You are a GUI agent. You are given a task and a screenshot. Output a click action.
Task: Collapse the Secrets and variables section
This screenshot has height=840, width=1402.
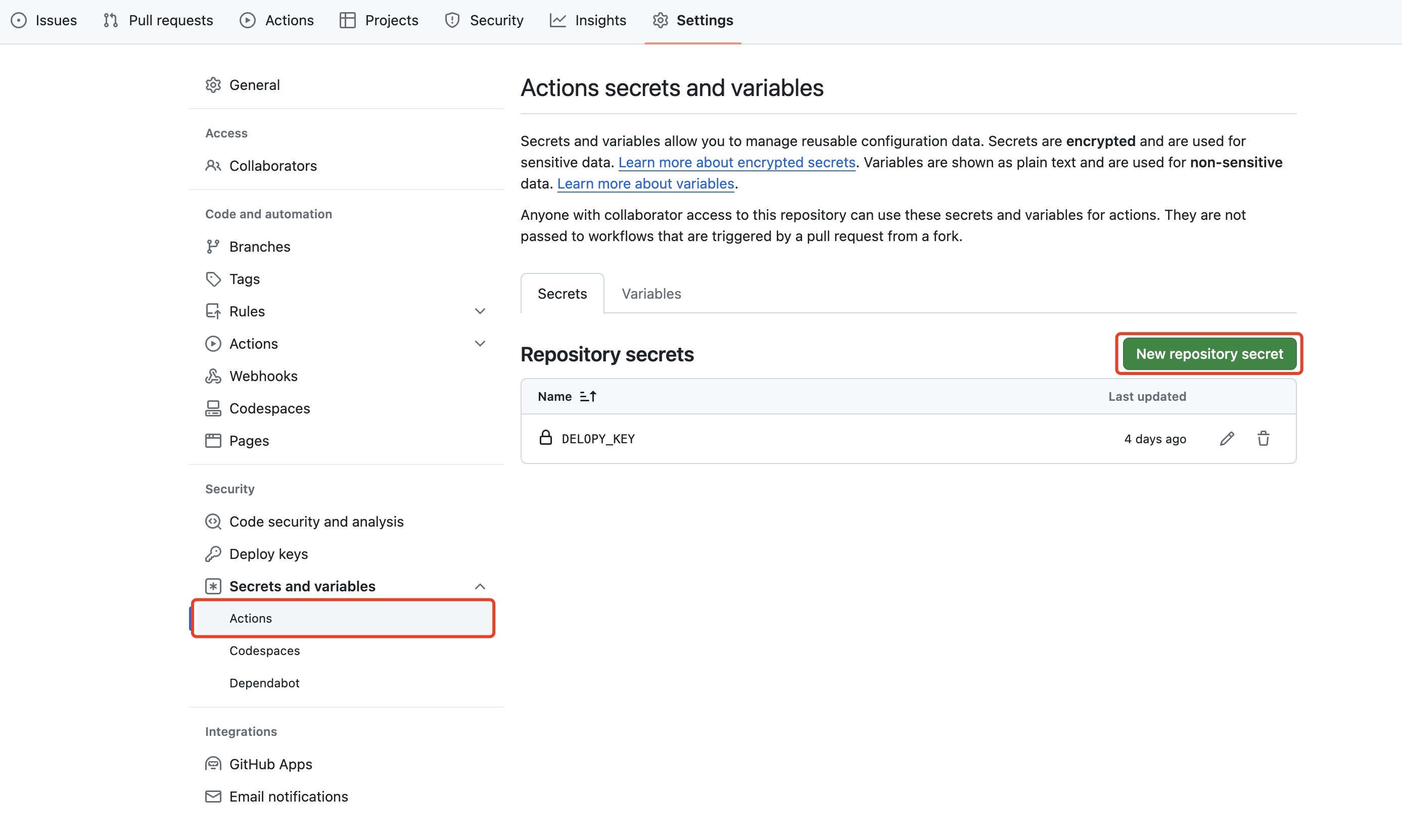pos(480,586)
